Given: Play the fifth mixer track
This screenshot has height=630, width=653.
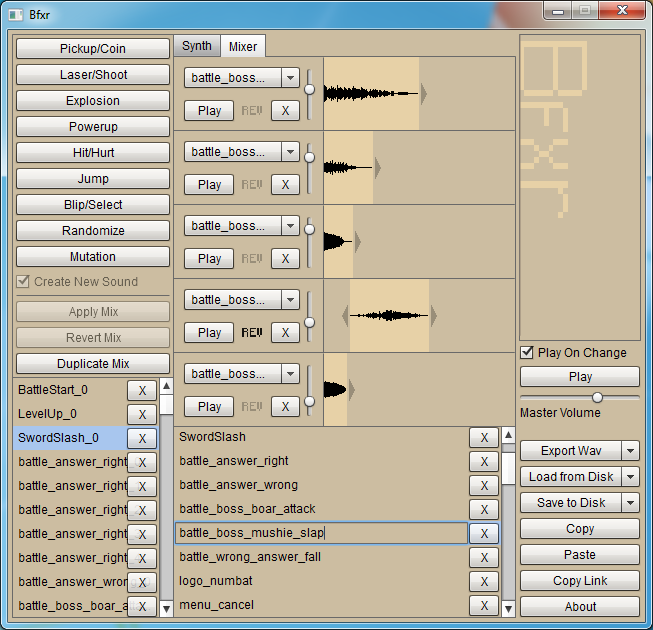Looking at the screenshot, I should click(209, 406).
